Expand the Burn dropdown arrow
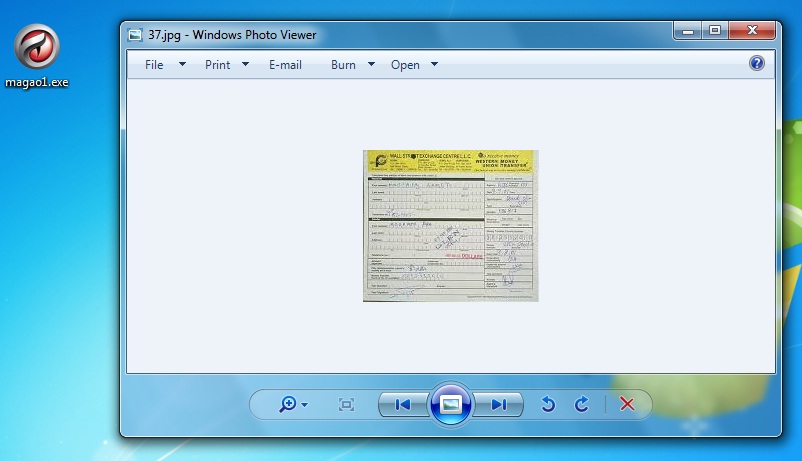 coord(371,64)
